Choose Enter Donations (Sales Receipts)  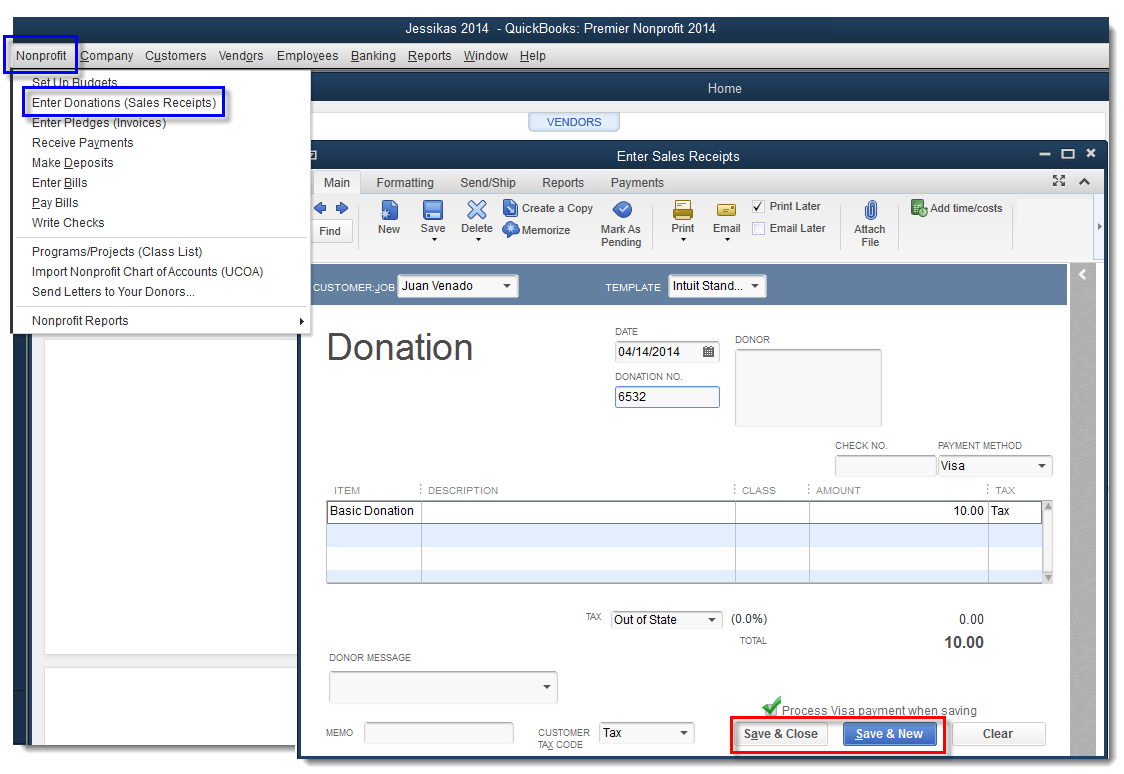[124, 102]
